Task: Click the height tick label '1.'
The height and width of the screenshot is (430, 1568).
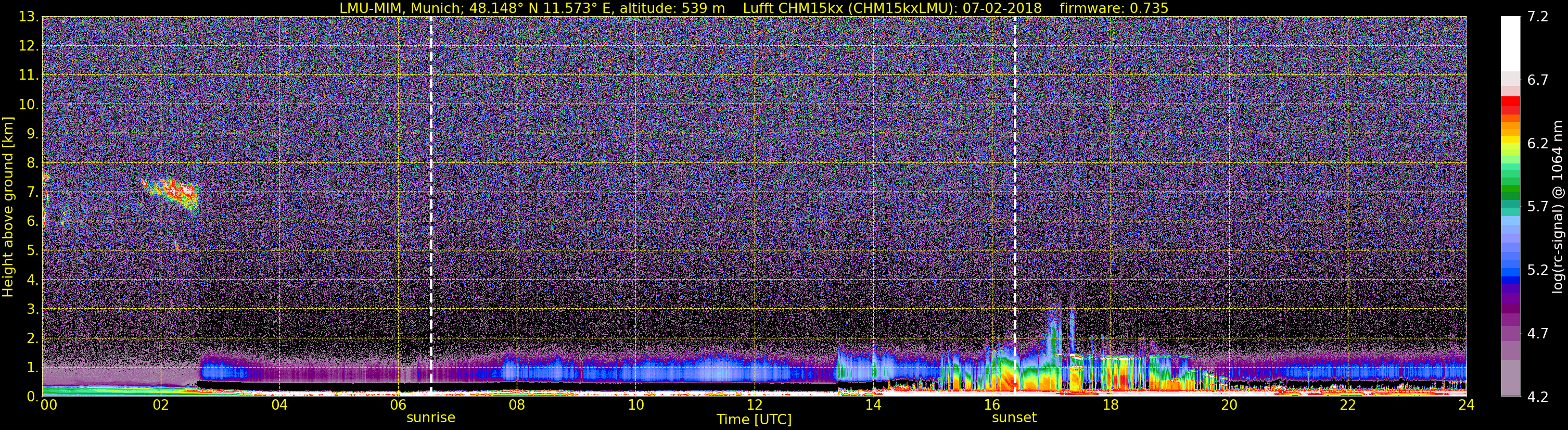Action: (32, 368)
